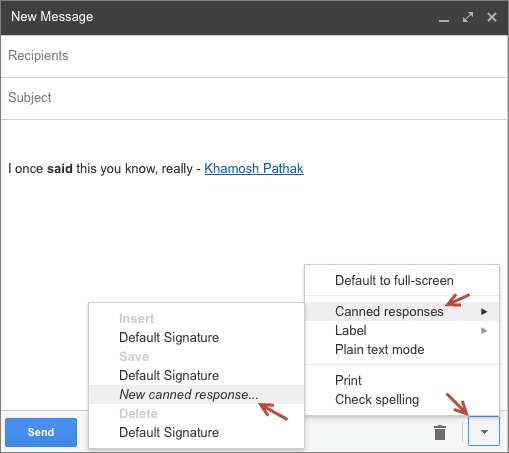Viewport: 509px width, 453px height.
Task: Click the Send button
Action: [41, 432]
